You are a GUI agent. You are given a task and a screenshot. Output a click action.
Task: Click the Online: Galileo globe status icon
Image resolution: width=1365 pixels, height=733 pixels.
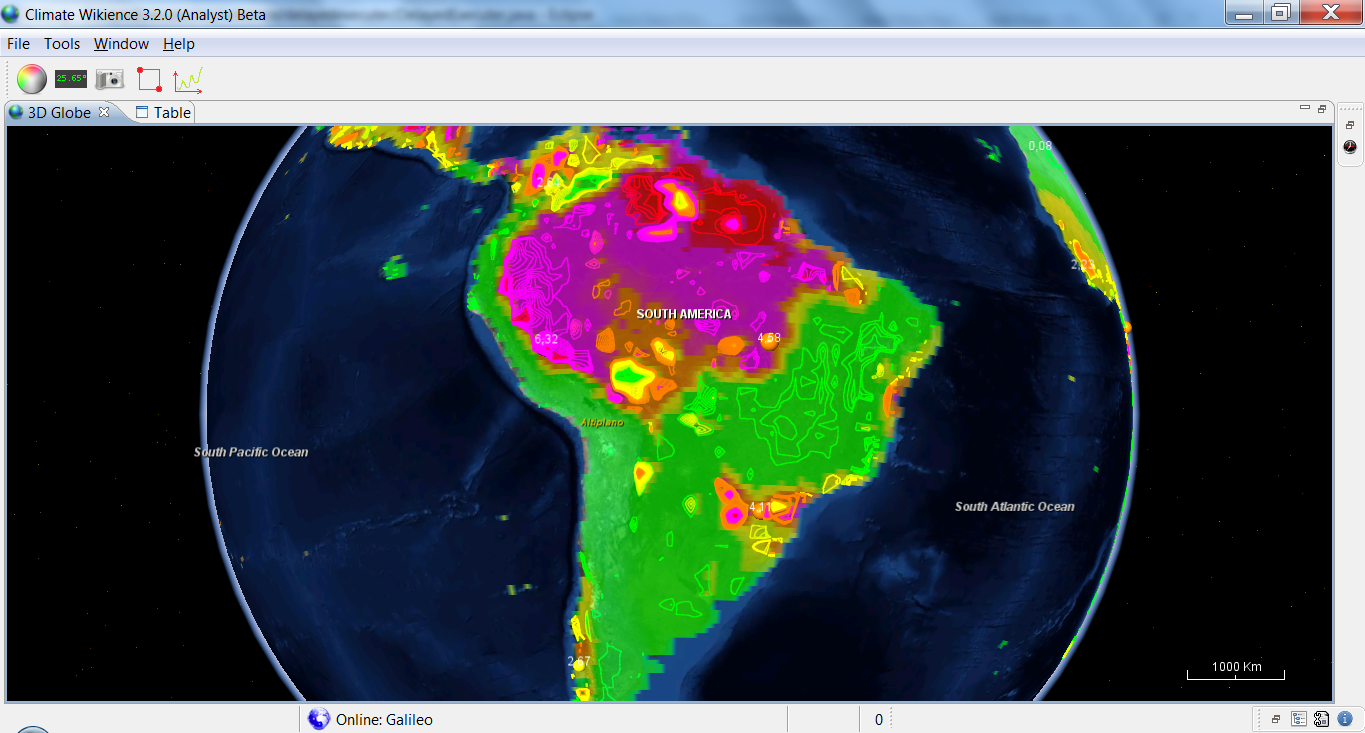coord(319,719)
